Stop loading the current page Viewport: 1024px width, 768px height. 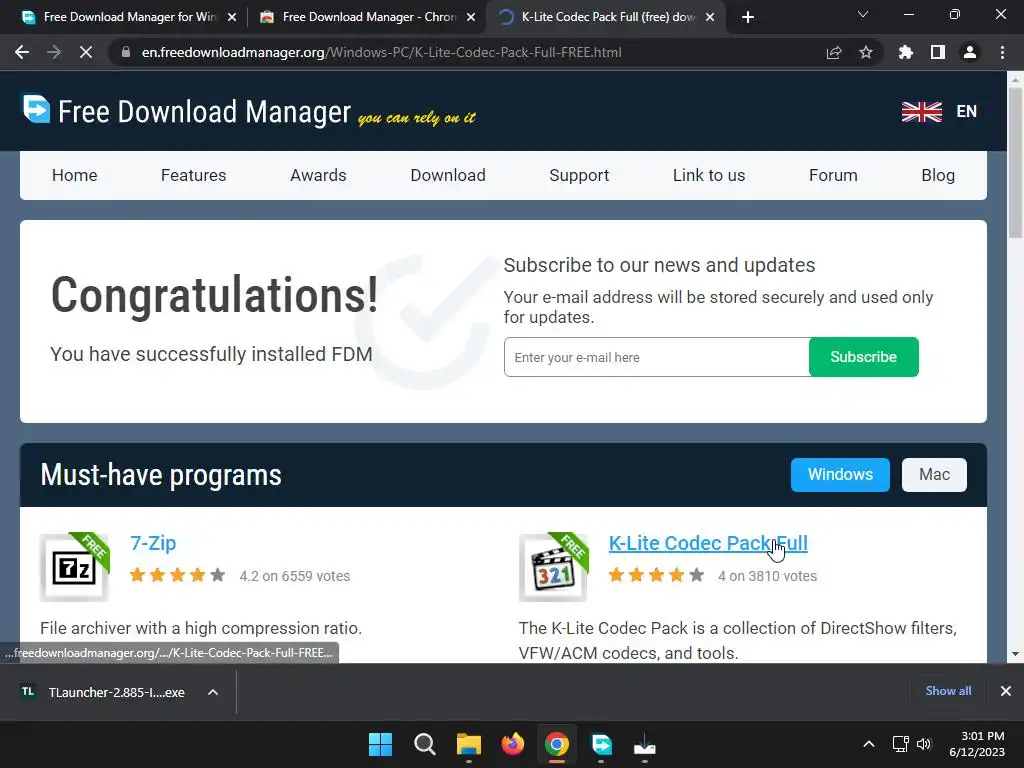pyautogui.click(x=86, y=52)
